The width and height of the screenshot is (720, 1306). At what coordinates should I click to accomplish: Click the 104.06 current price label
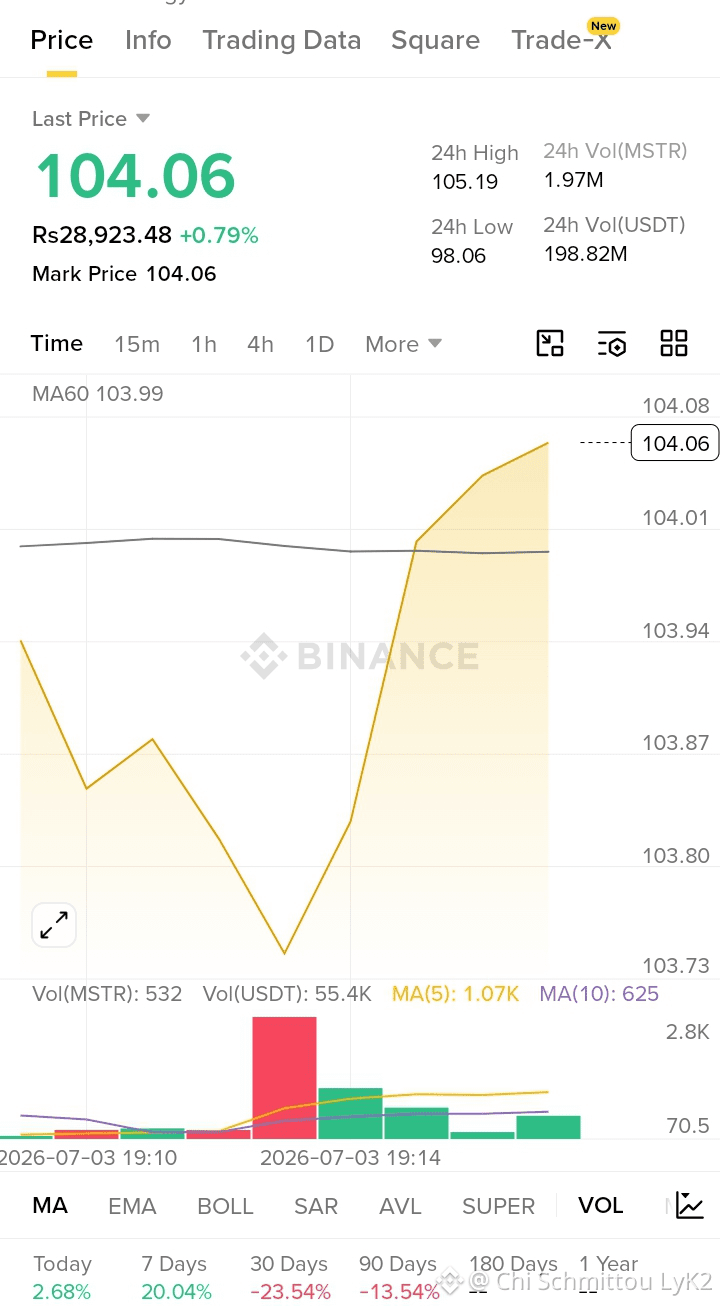pos(675,443)
